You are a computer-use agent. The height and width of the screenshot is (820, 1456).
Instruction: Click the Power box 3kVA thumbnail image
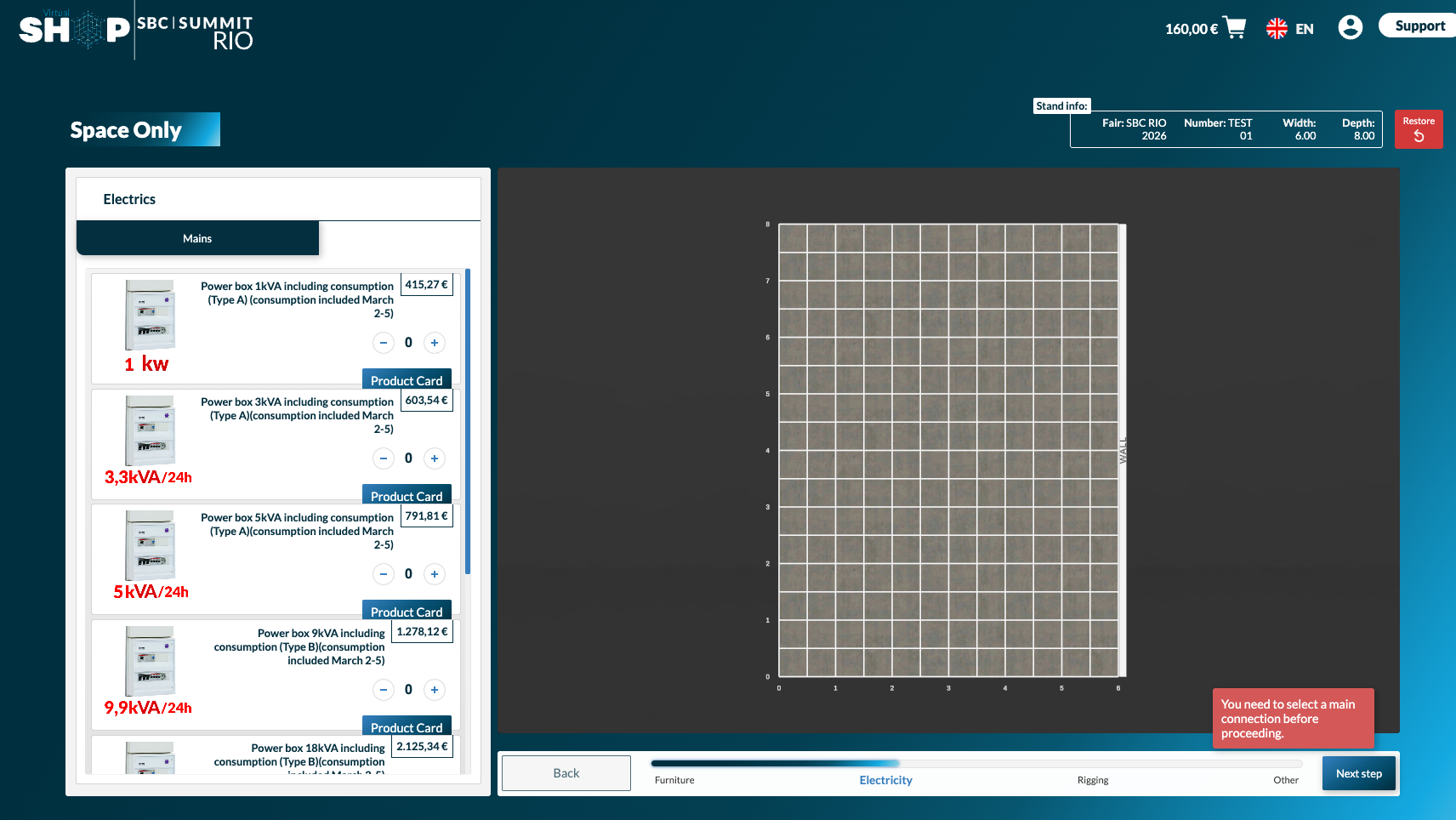[150, 430]
